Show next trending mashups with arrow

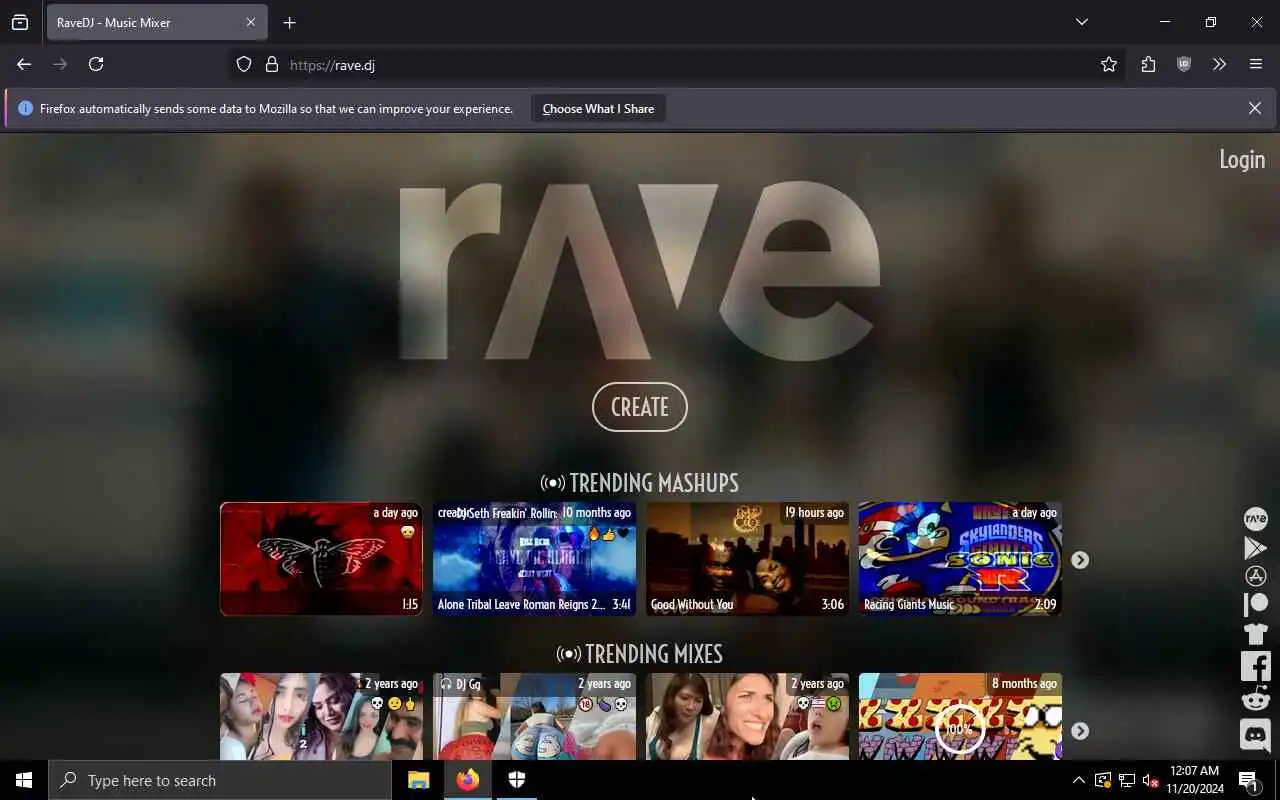(x=1080, y=560)
